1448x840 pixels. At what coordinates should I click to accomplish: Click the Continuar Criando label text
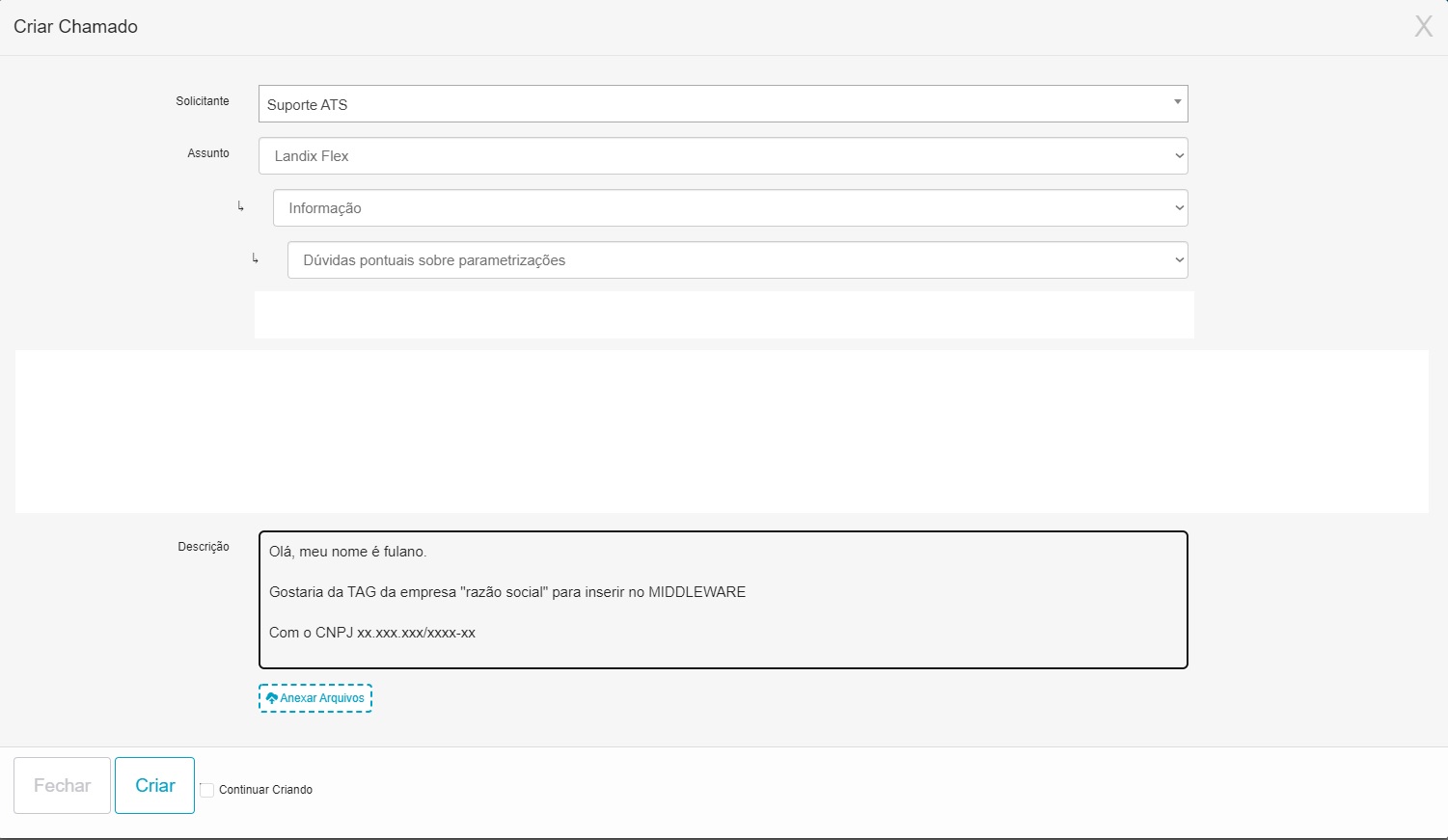coord(265,790)
